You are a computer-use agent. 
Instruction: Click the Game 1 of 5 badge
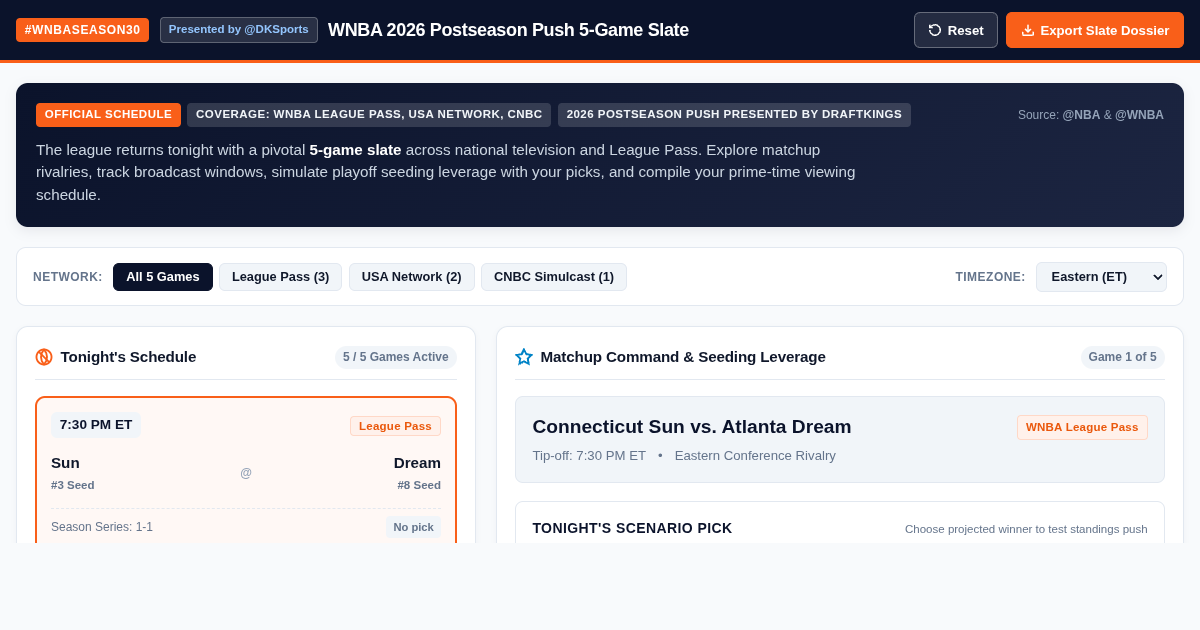(x=1122, y=357)
